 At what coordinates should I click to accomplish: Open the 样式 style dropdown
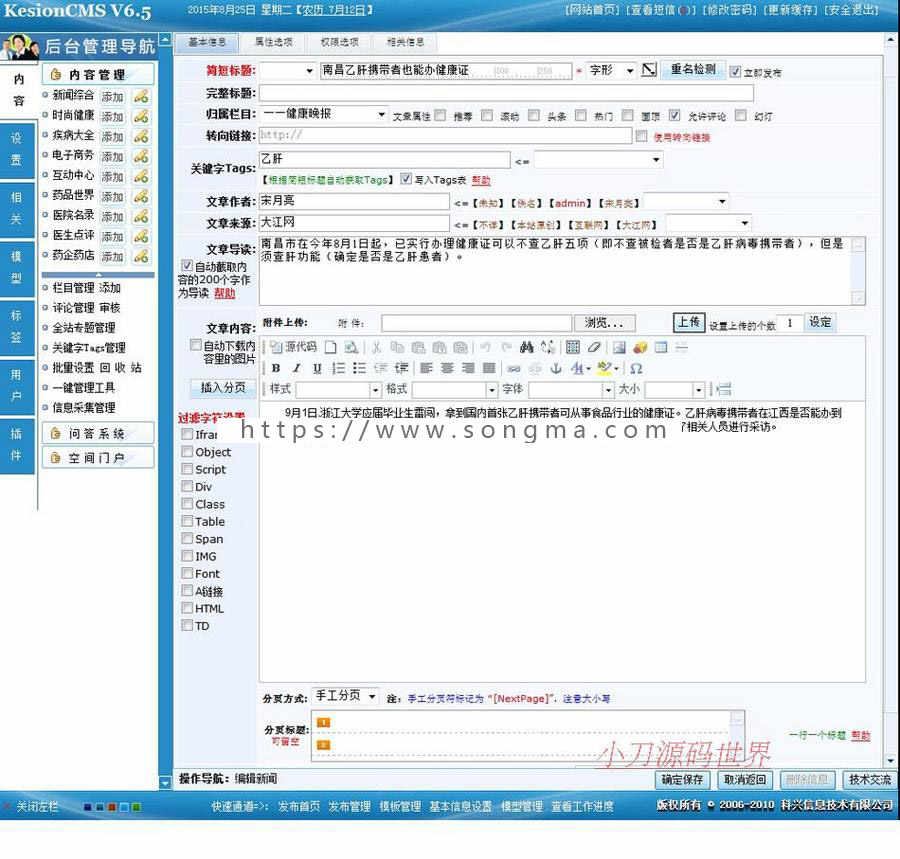(338, 390)
